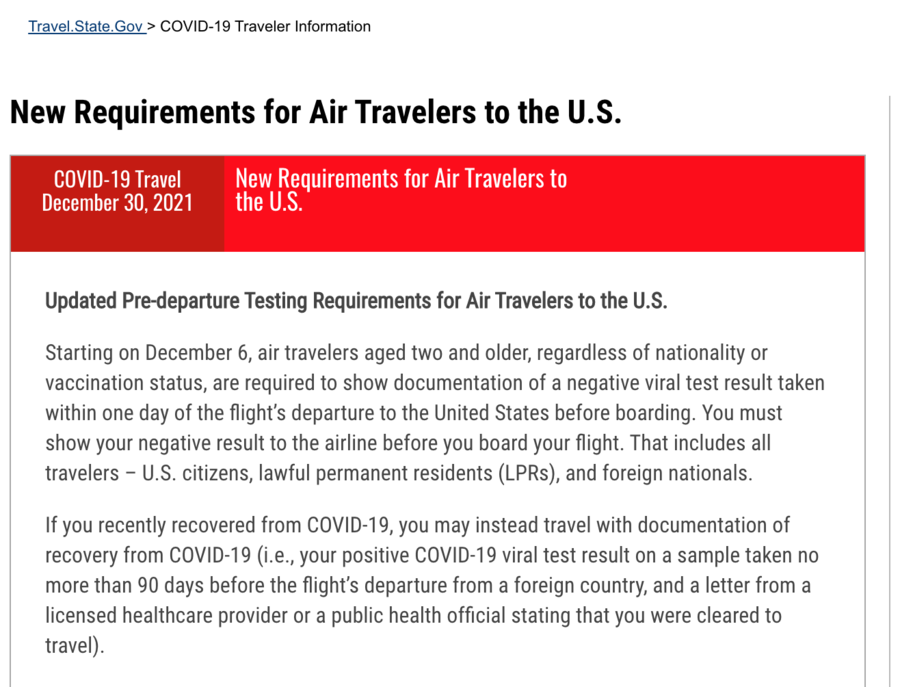Click the word travel) ending the last paragraph
This screenshot has width=900, height=687.
(x=75, y=645)
